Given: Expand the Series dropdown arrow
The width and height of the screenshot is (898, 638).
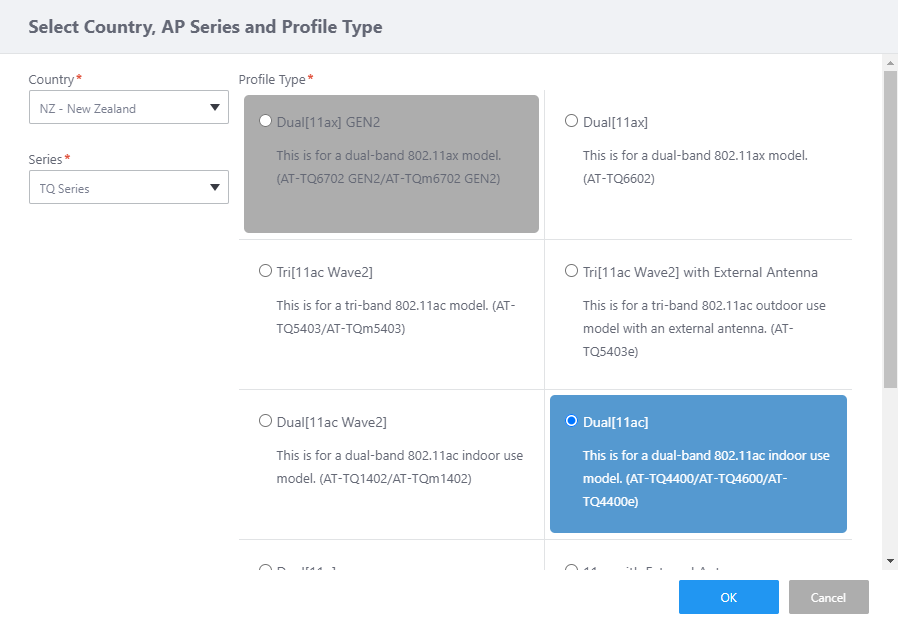Looking at the screenshot, I should click(214, 188).
